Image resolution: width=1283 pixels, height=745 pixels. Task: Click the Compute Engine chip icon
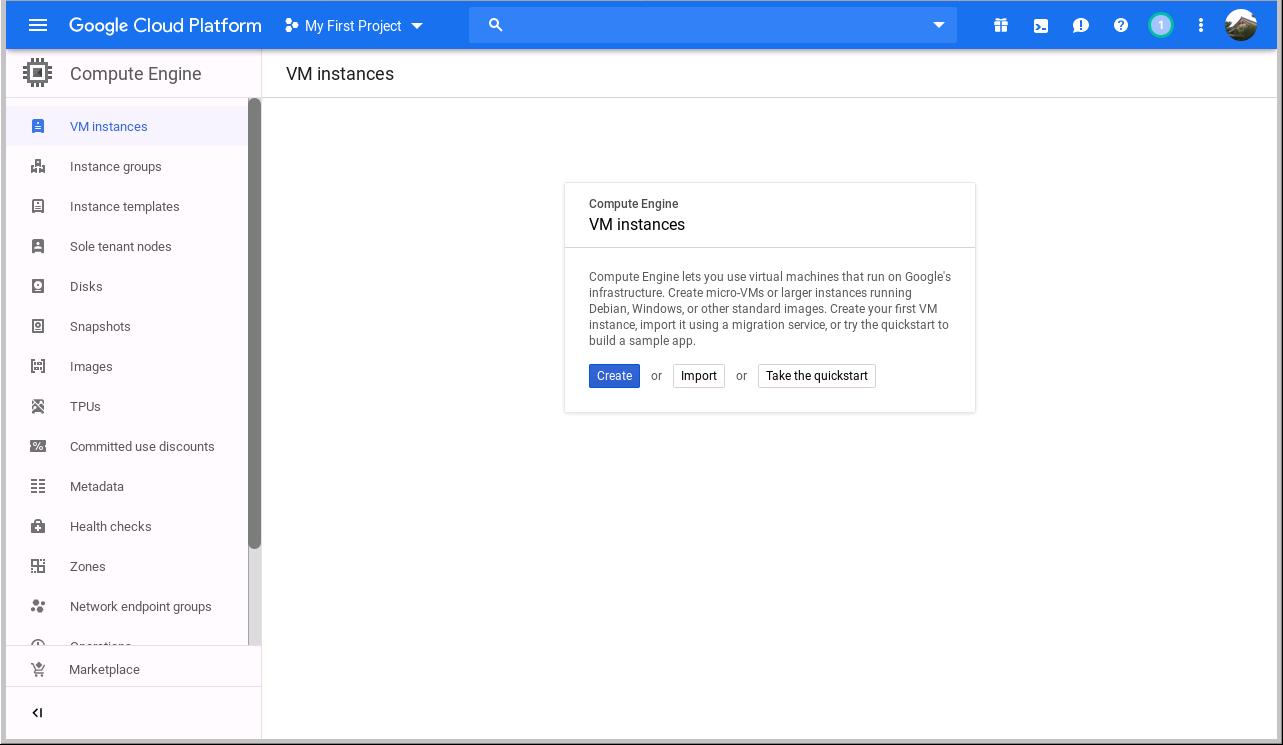pos(38,73)
